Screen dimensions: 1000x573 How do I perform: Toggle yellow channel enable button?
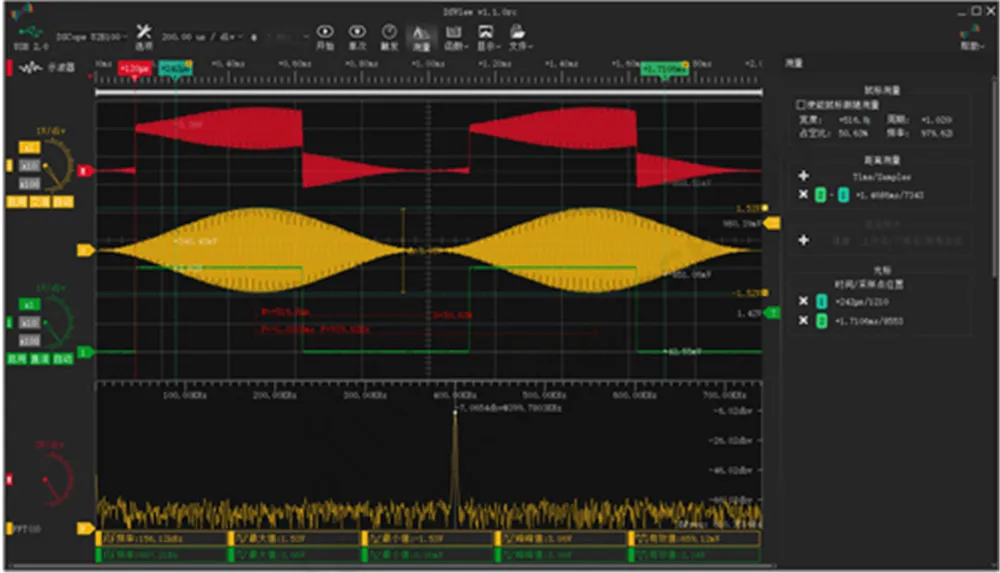point(17,202)
